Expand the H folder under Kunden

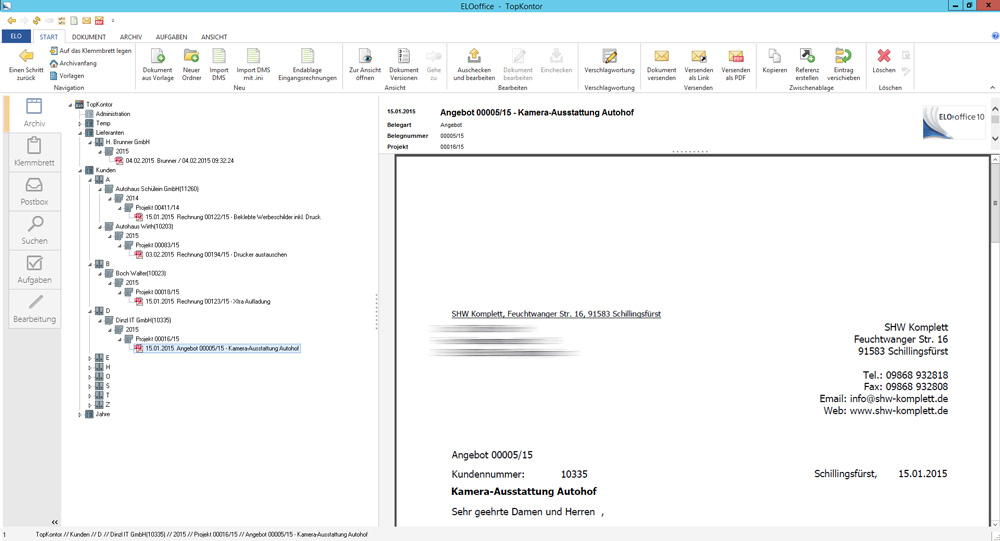[x=90, y=367]
